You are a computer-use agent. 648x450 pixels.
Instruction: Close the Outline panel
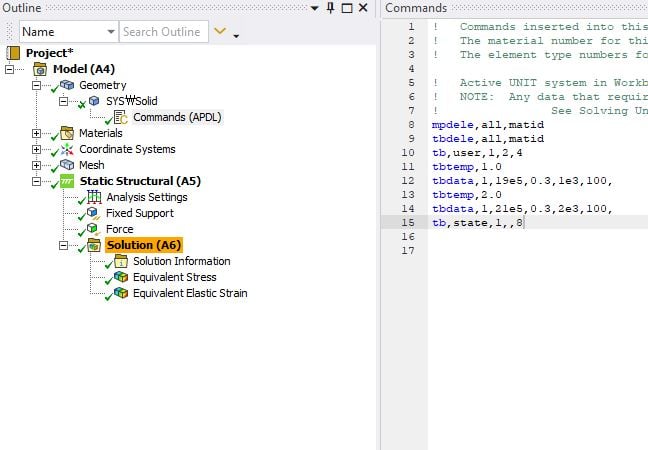(x=363, y=8)
